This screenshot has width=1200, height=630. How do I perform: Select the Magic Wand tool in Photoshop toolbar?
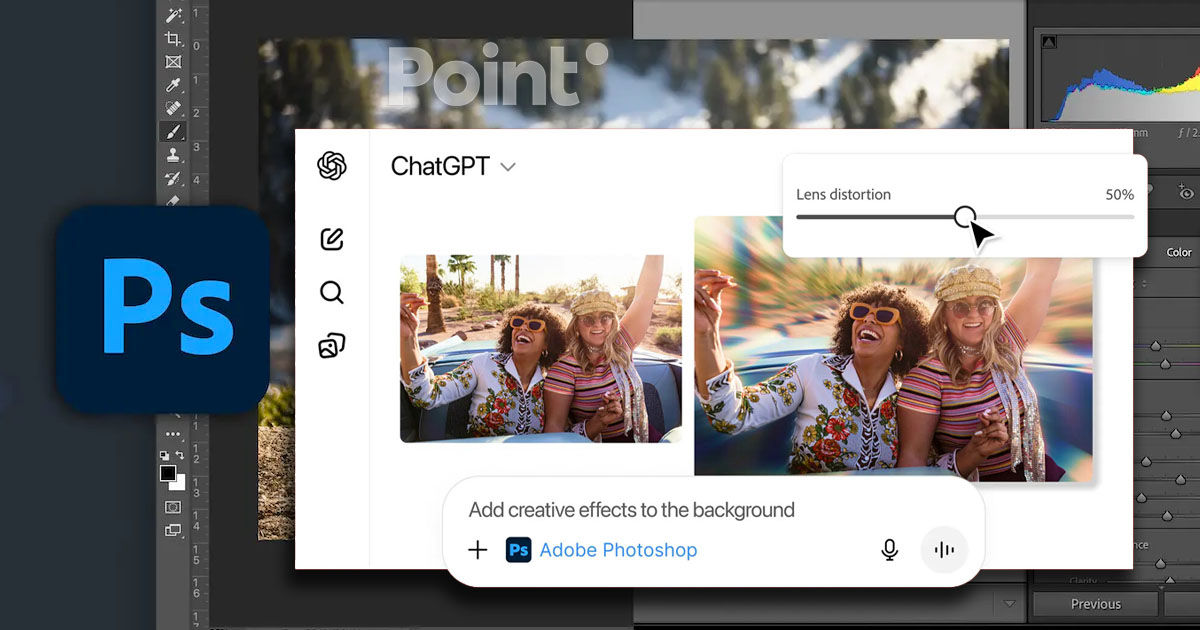pyautogui.click(x=173, y=15)
